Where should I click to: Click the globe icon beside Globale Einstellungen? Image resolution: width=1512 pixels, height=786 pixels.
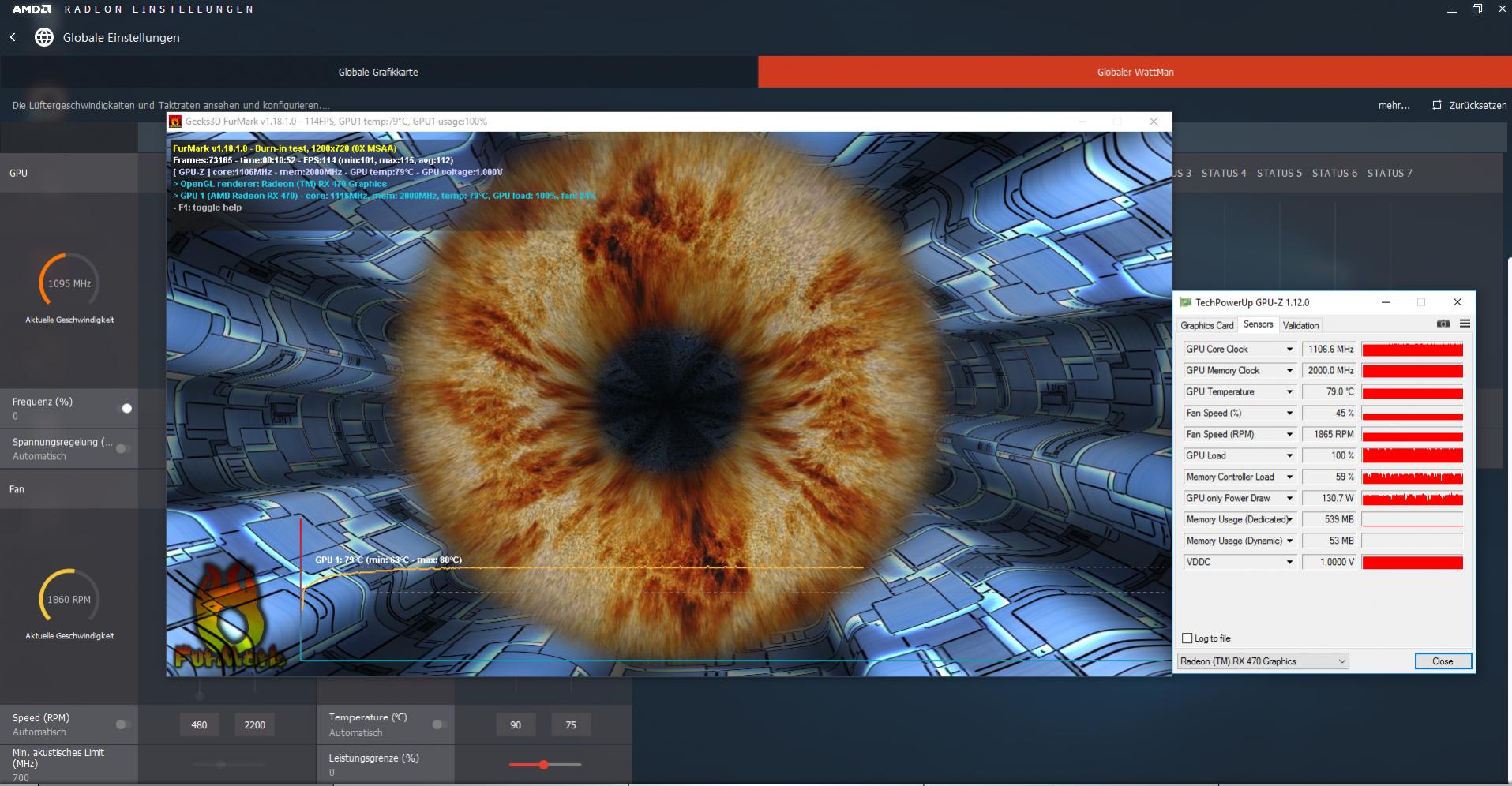tap(44, 37)
